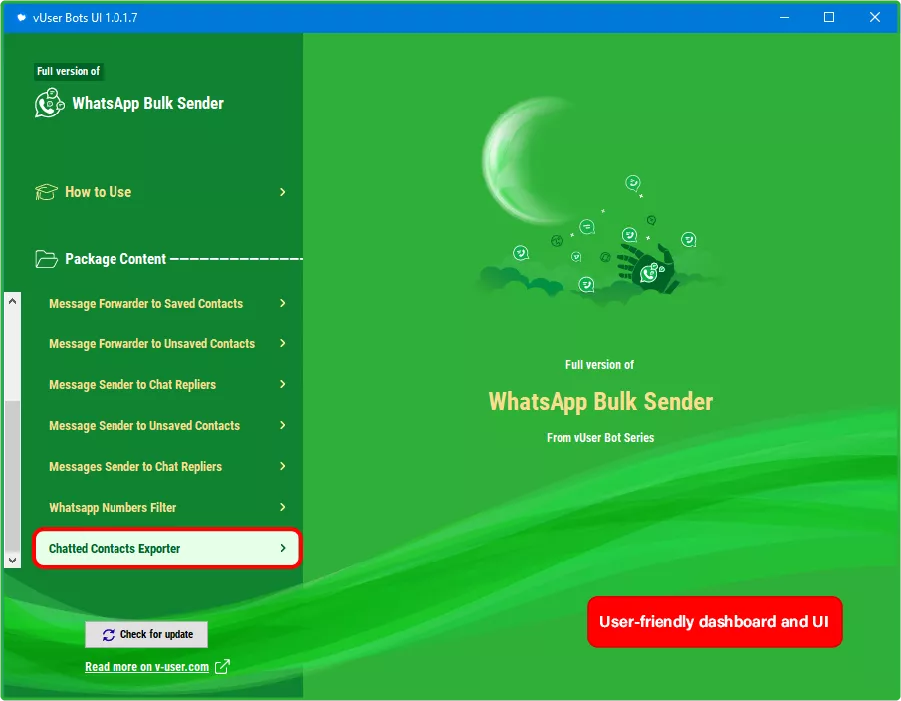
Task: Open Message Sender to Unsaved Contacts
Action: 167,426
